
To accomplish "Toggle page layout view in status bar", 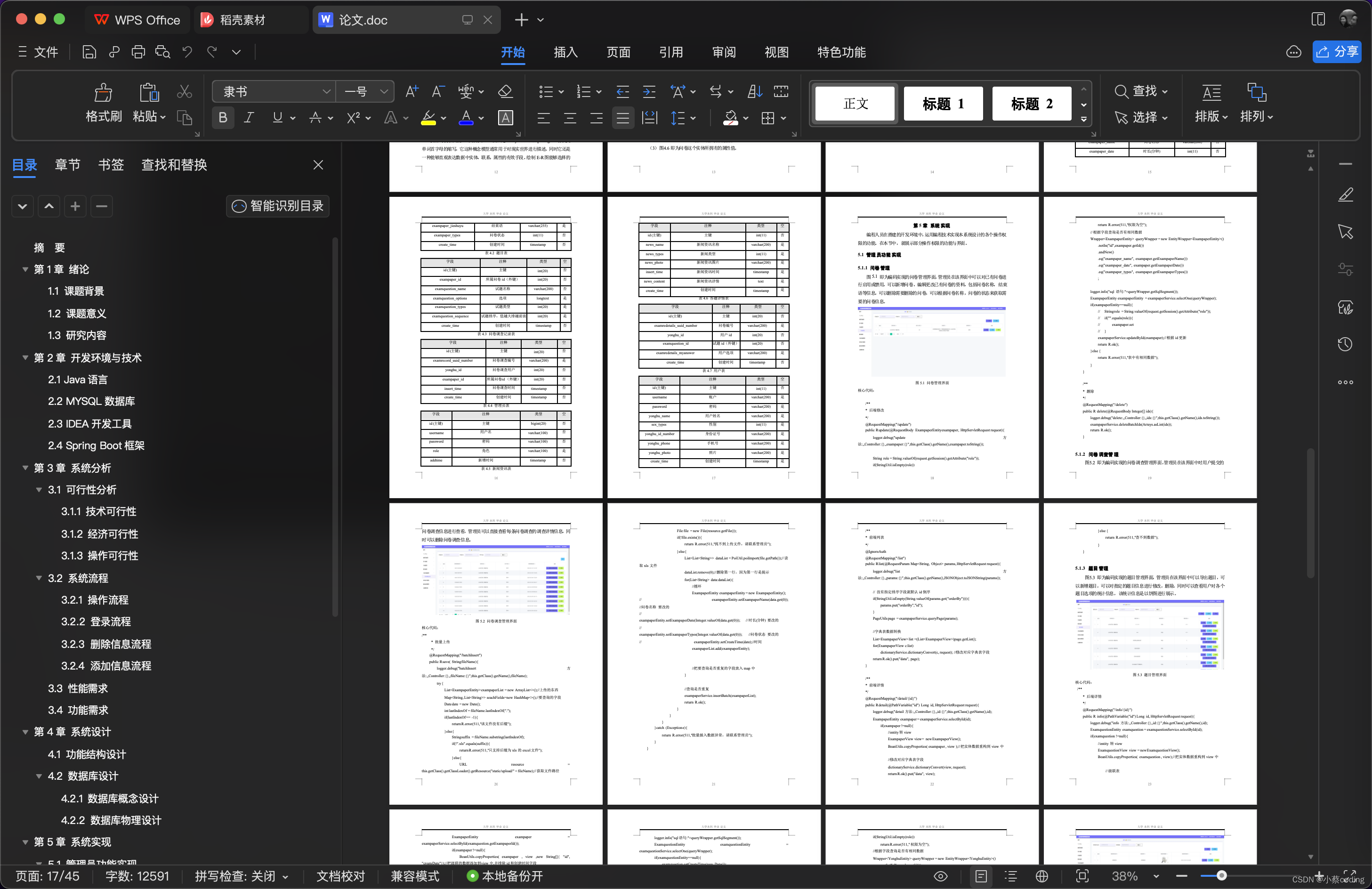I will point(981,876).
